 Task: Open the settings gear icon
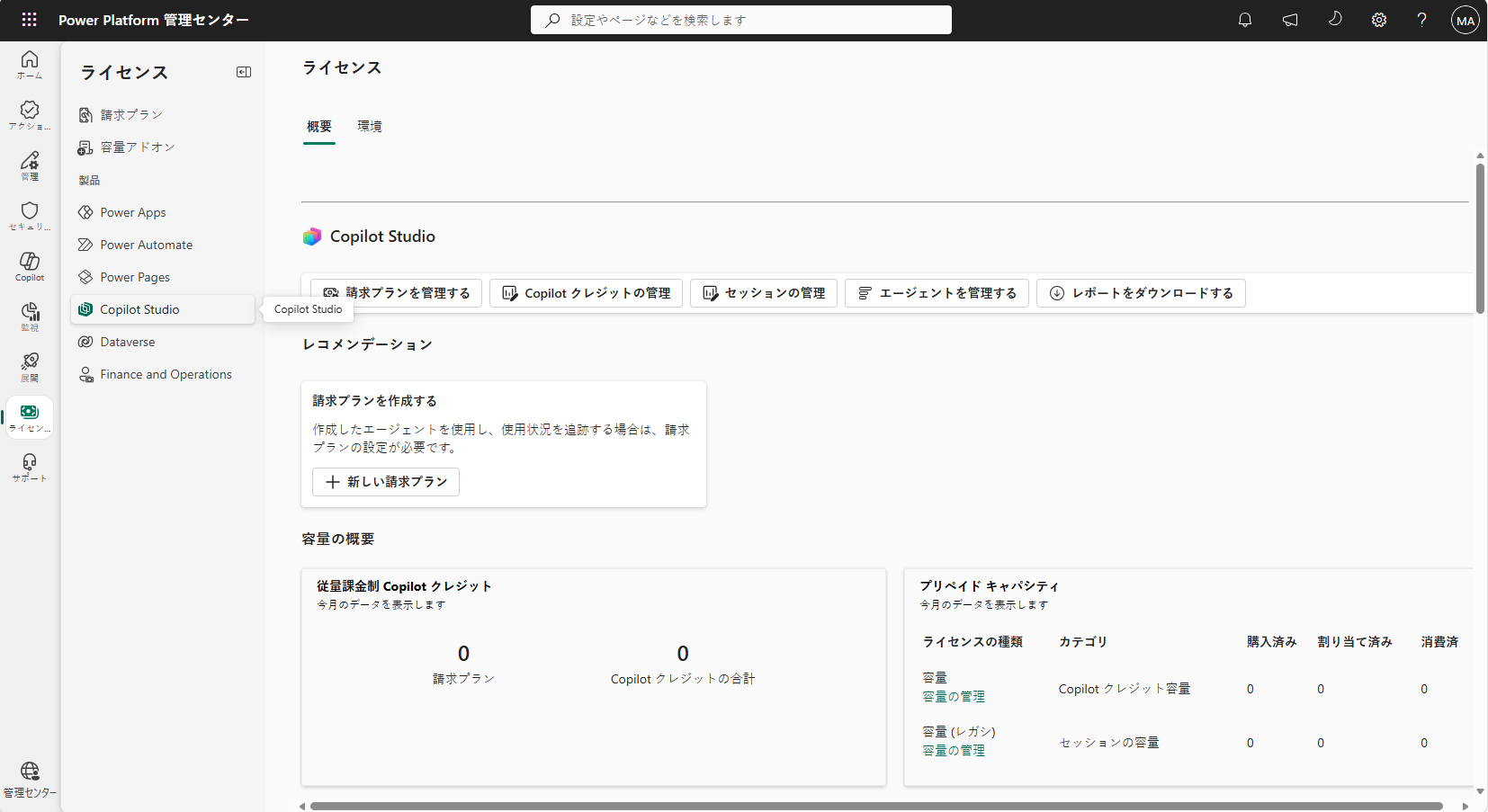(1379, 20)
